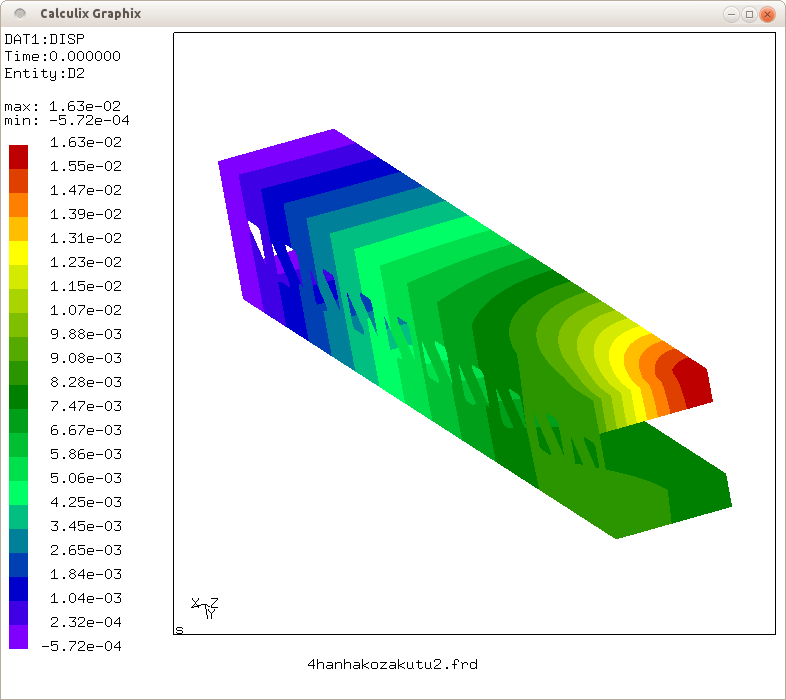Click the red maximum-displacement tip of the beam
Image resolution: width=786 pixels, height=700 pixels.
(693, 382)
